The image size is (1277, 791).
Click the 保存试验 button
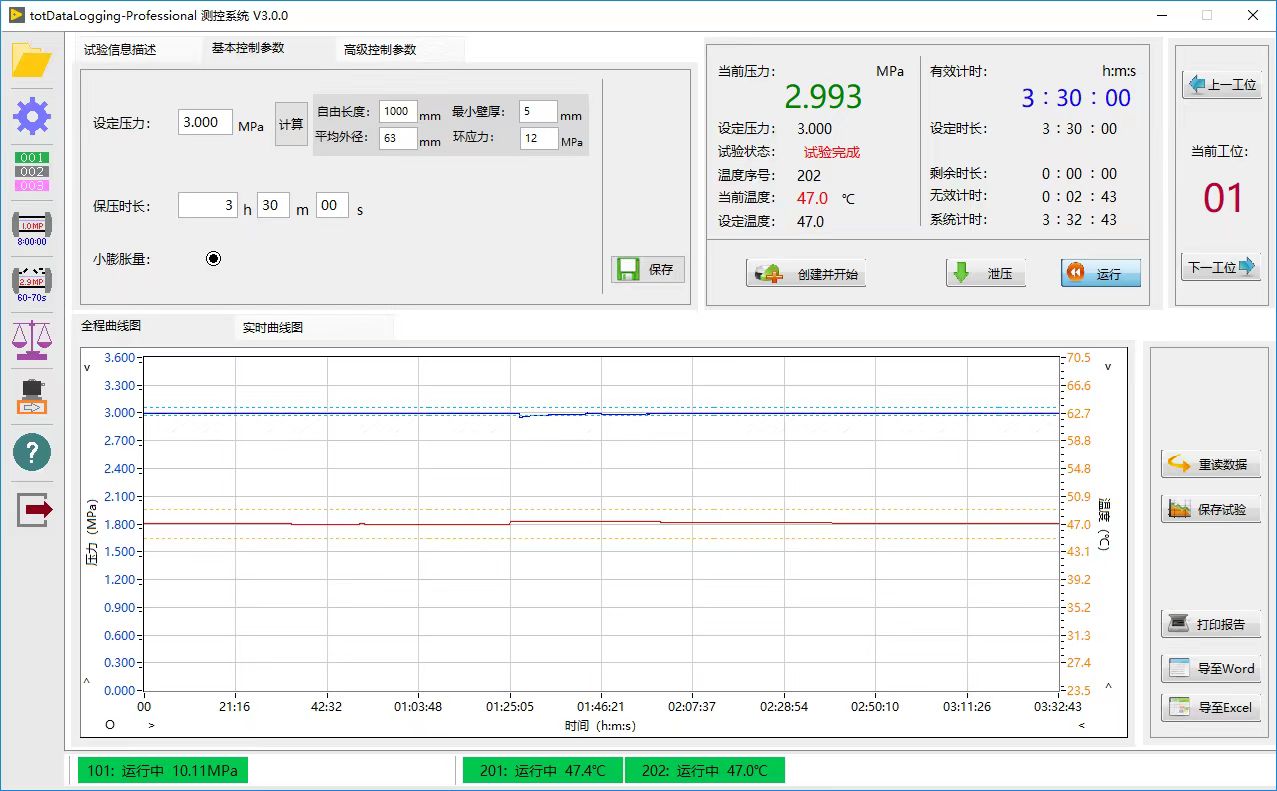coord(1211,509)
